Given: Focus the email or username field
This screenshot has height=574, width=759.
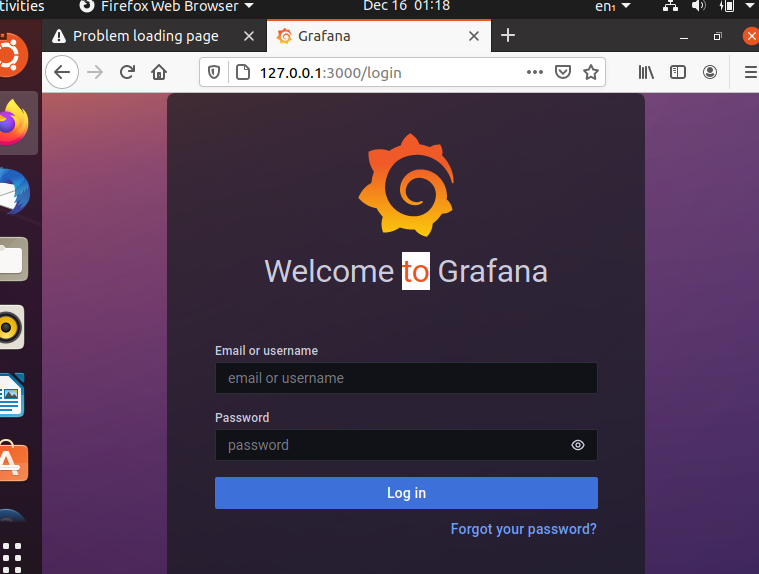Looking at the screenshot, I should (406, 378).
